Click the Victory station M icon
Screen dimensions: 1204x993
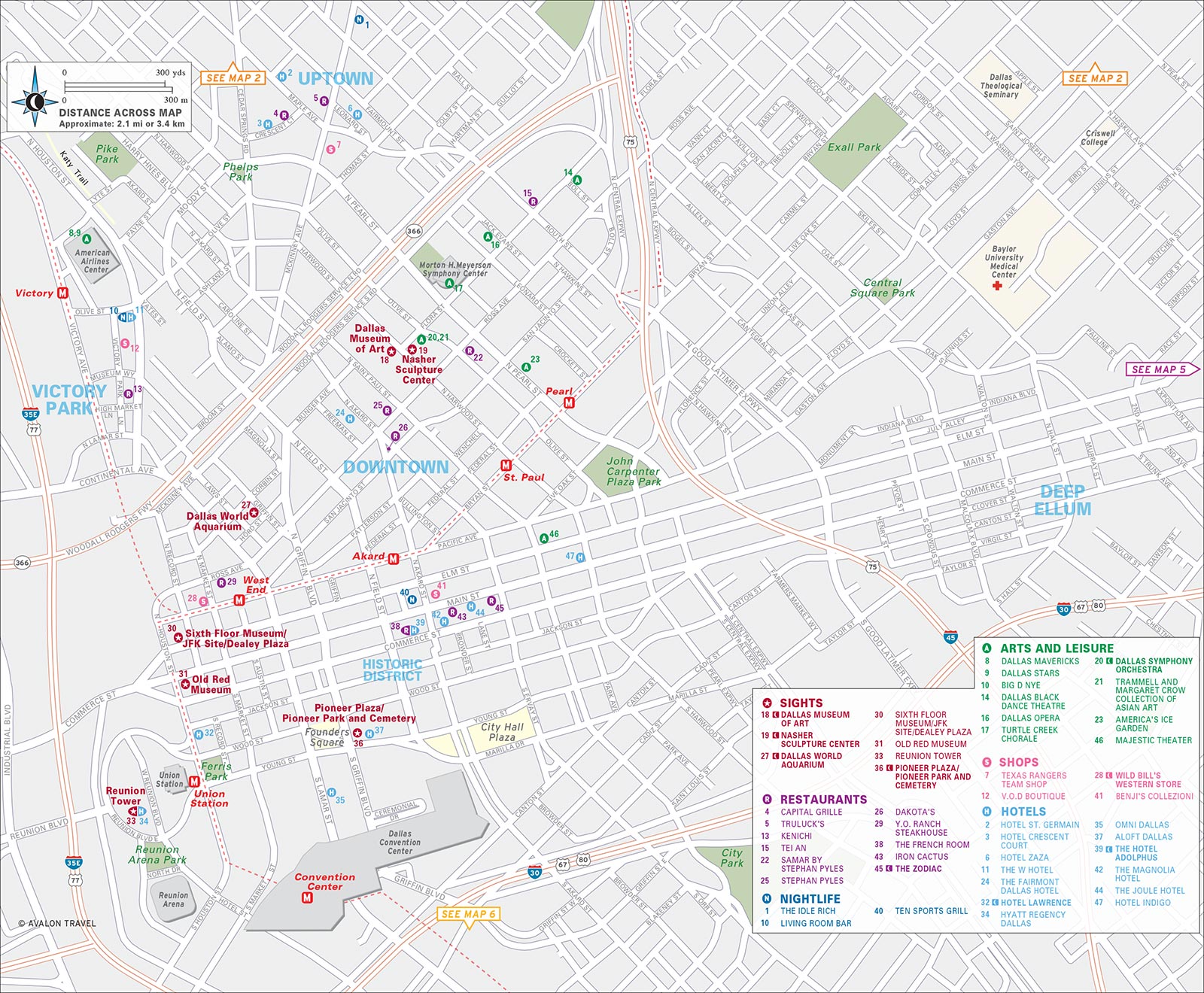pyautogui.click(x=63, y=293)
